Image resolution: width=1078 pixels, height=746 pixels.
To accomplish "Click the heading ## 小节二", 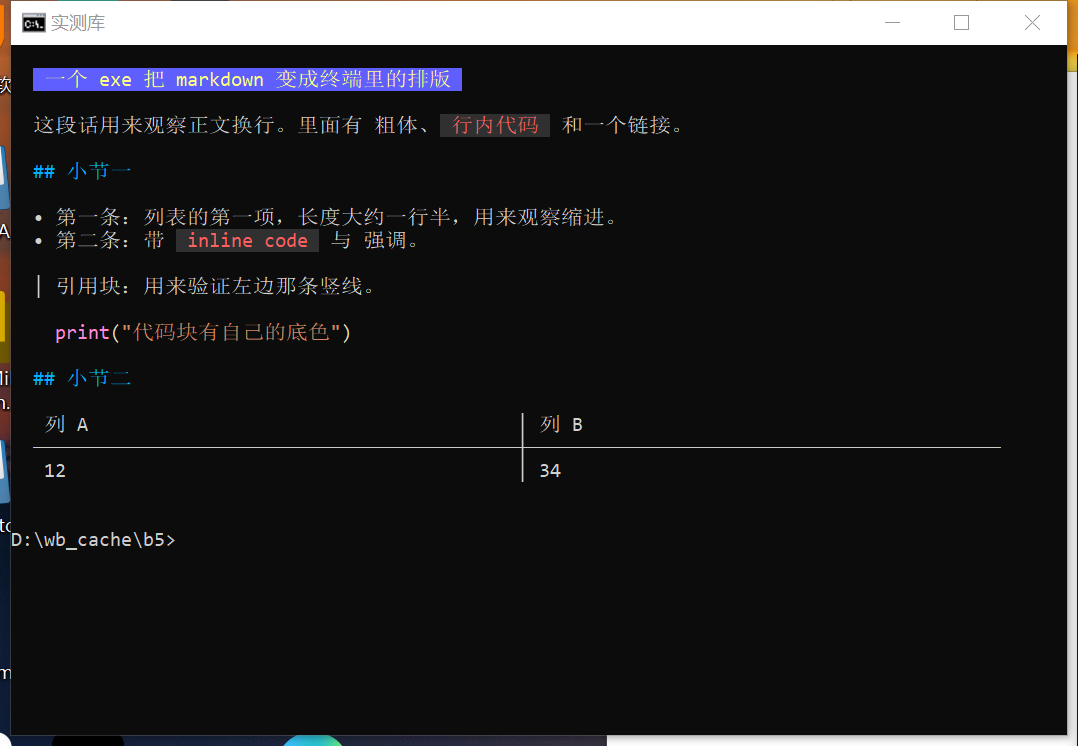I will click(x=82, y=378).
